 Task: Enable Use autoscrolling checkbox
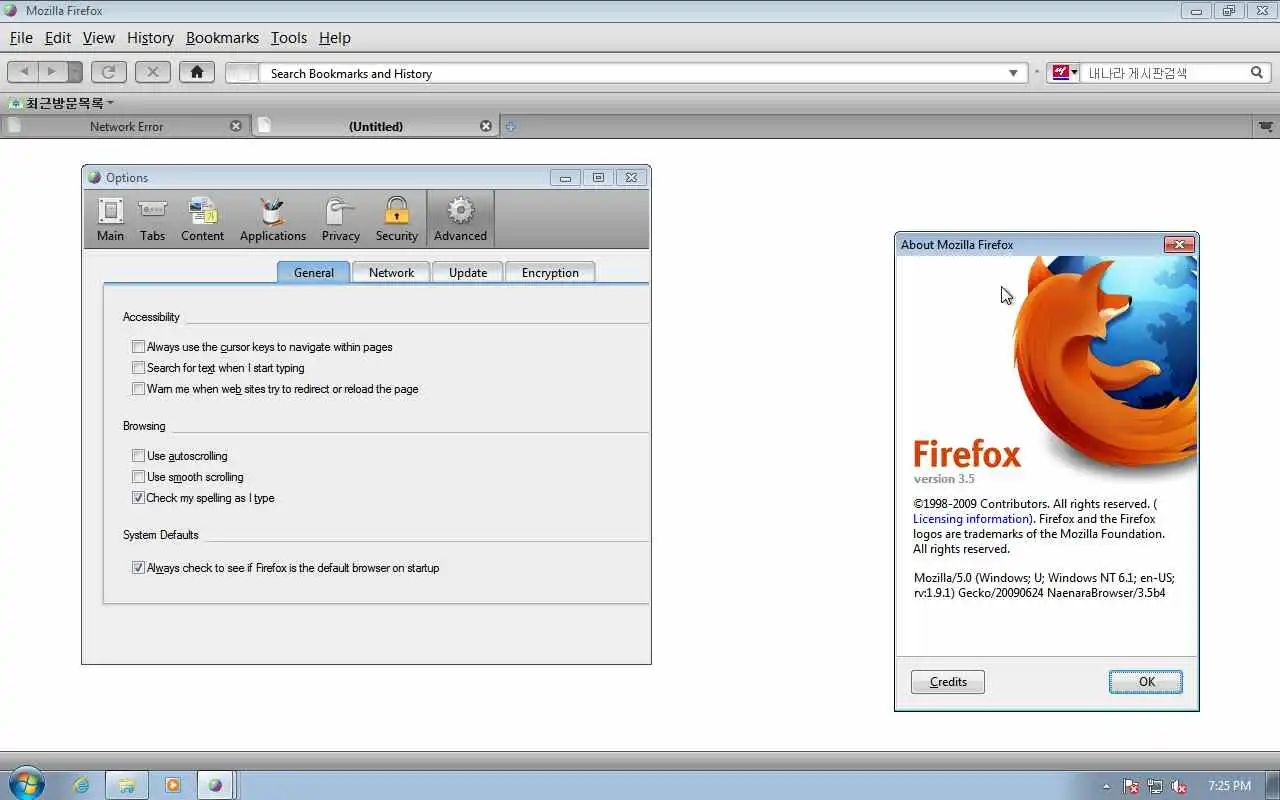[x=138, y=456]
